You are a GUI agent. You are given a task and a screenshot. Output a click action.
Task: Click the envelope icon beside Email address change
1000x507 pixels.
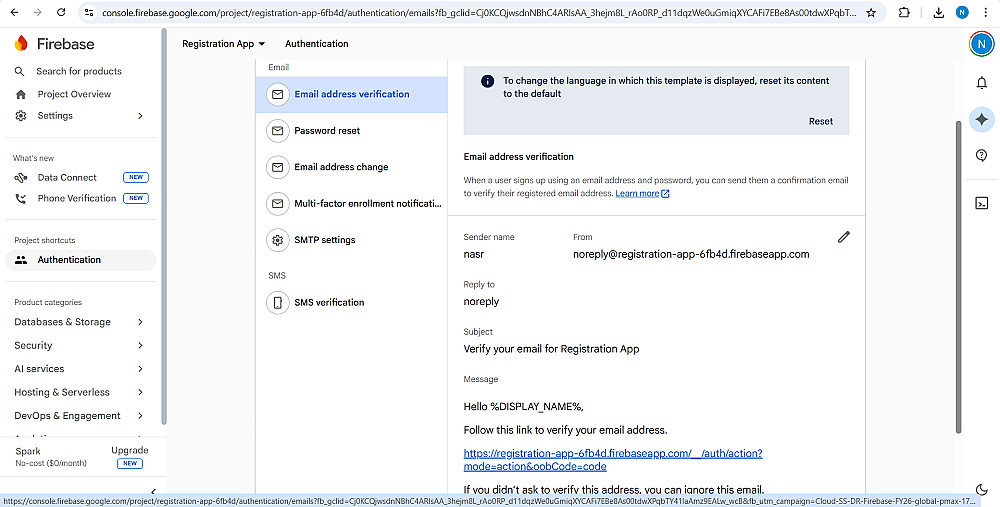tap(277, 167)
